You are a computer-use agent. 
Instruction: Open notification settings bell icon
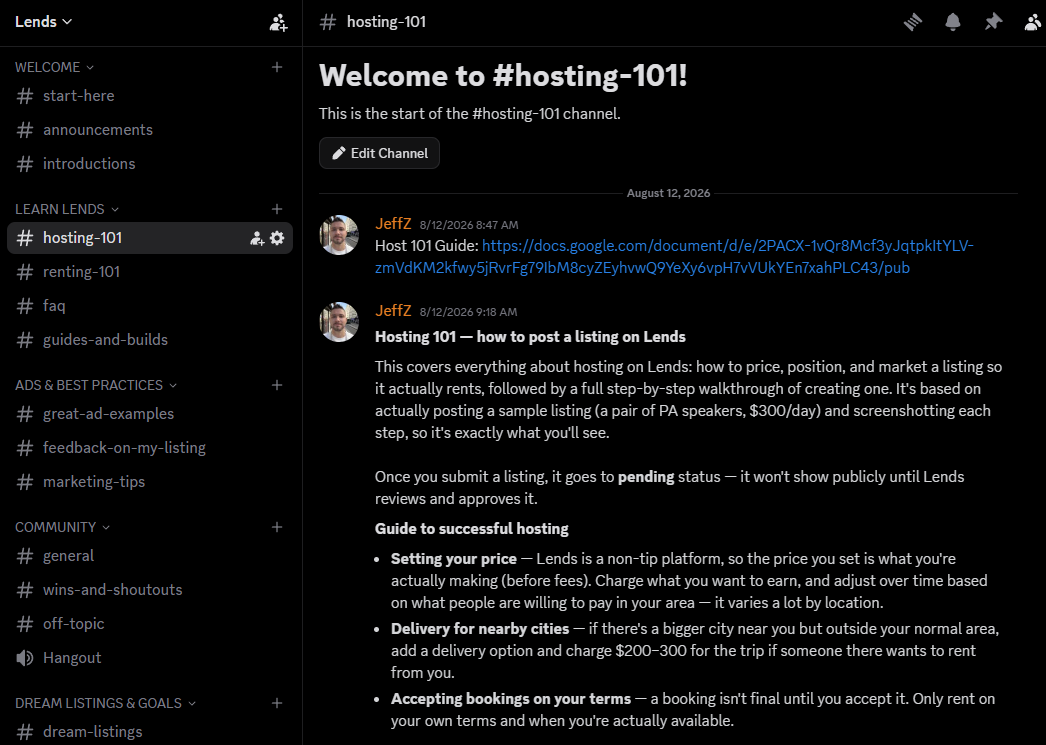tap(953, 22)
